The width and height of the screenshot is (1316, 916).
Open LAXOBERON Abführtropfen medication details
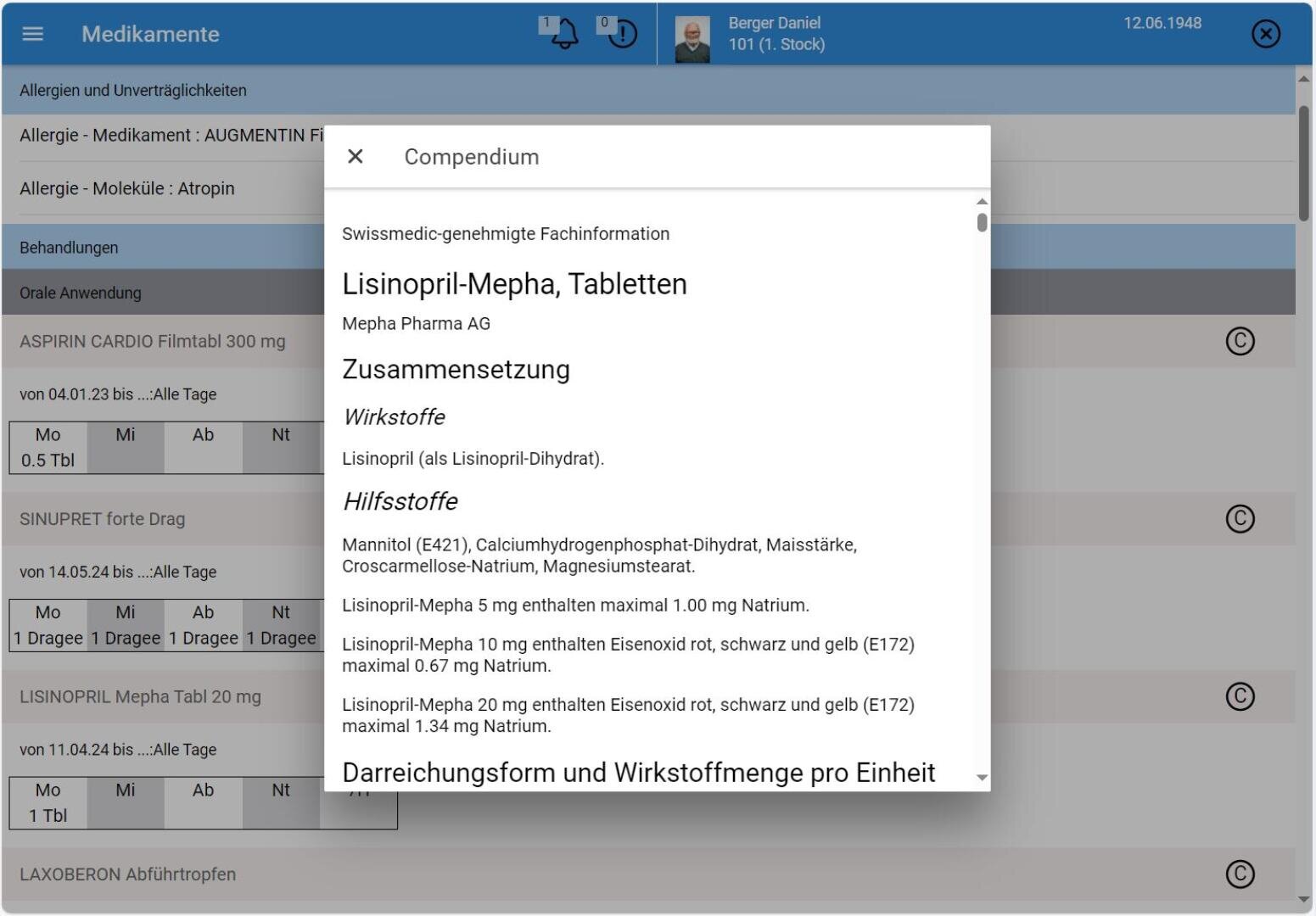click(129, 874)
